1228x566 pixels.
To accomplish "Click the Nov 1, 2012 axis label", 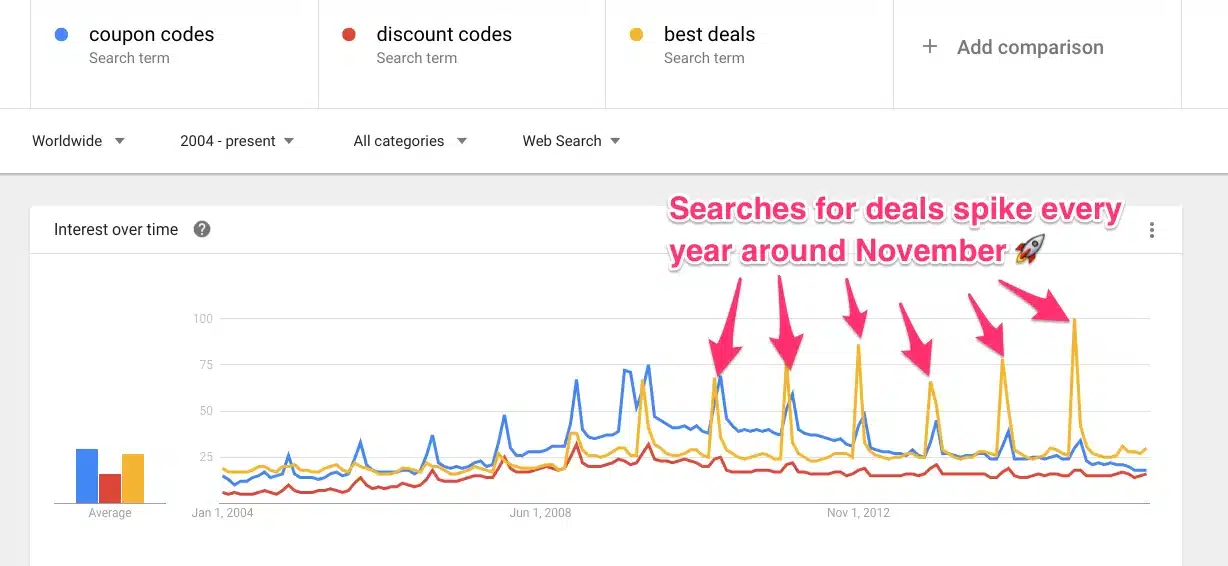I will tap(858, 513).
